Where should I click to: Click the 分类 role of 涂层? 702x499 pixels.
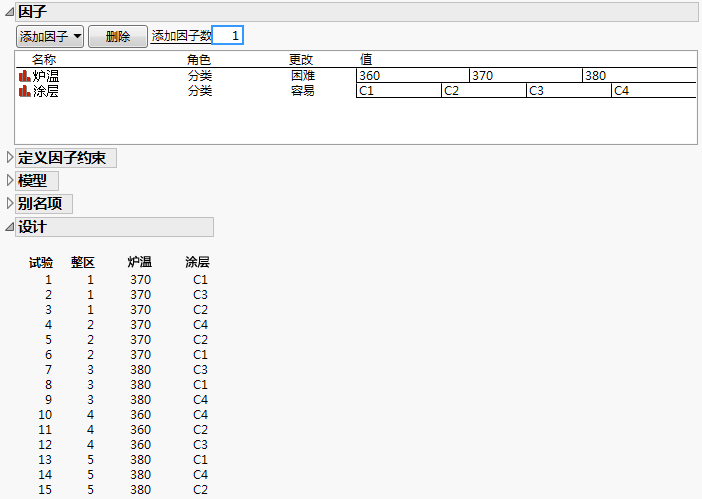coord(200,91)
